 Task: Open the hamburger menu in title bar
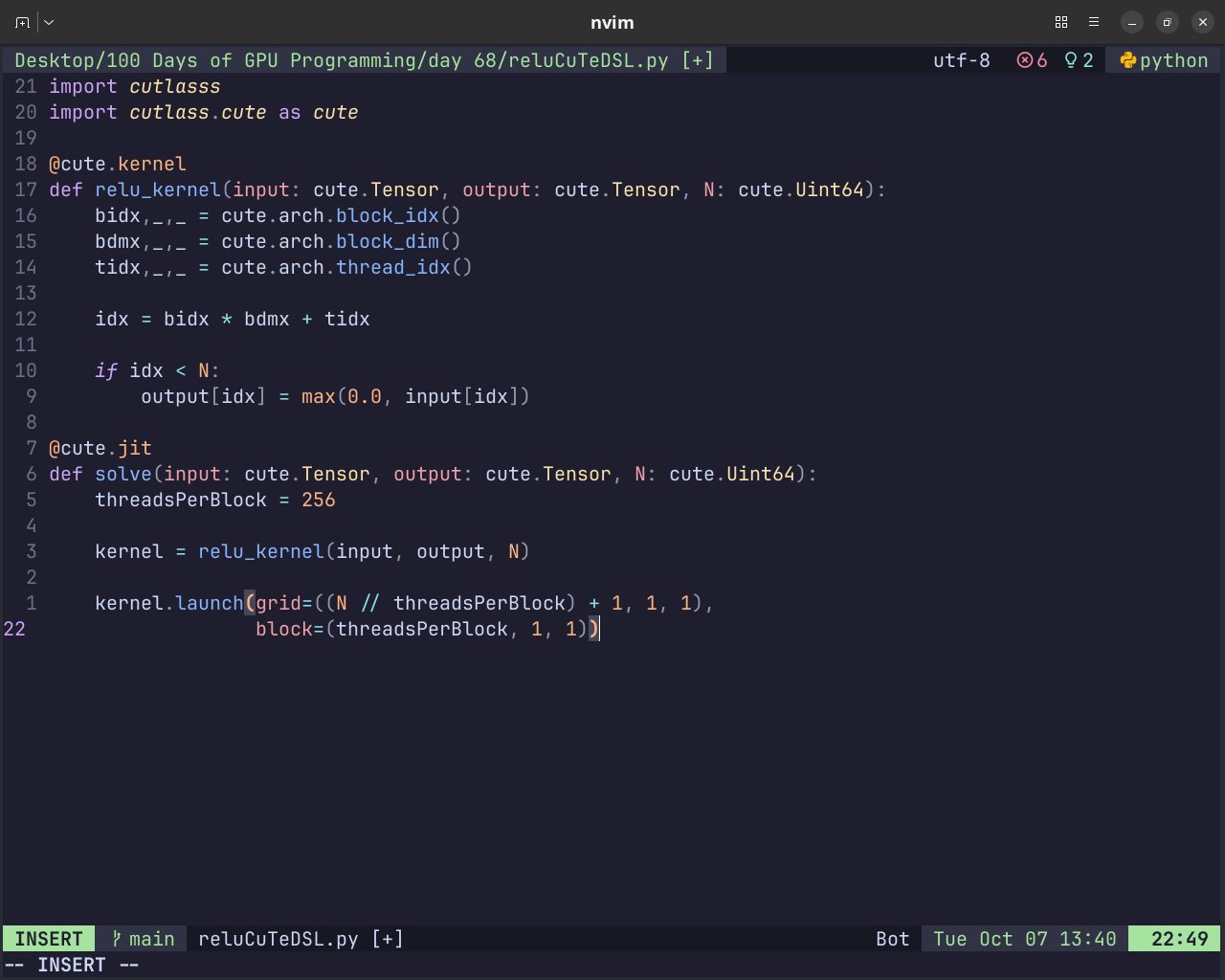click(1094, 22)
